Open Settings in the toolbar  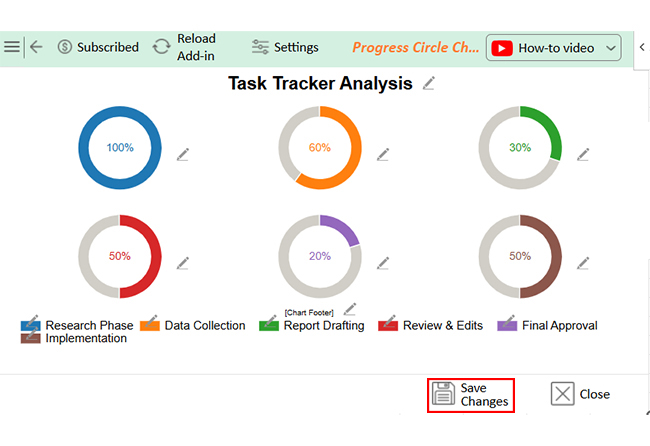(x=285, y=47)
